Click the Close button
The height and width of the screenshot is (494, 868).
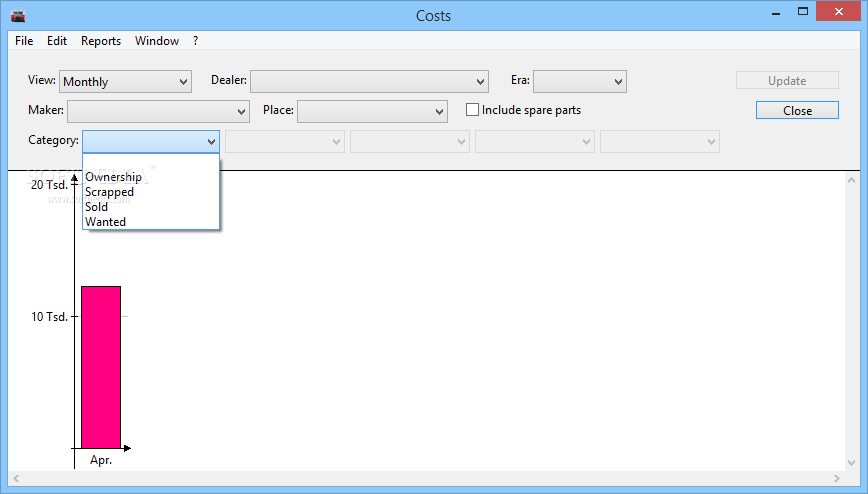[797, 110]
